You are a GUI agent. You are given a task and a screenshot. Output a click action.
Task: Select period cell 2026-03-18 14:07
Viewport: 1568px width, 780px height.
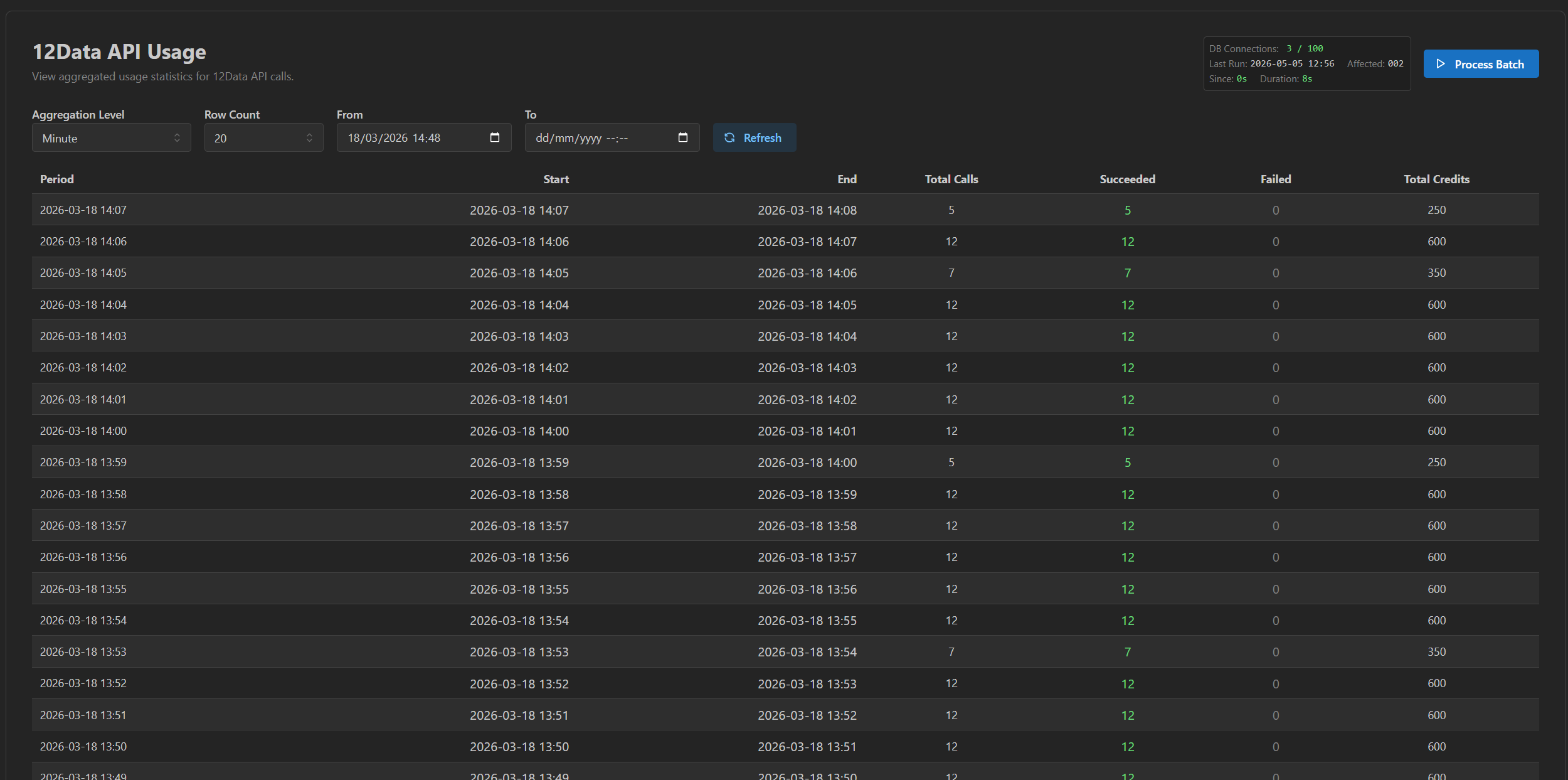point(83,210)
